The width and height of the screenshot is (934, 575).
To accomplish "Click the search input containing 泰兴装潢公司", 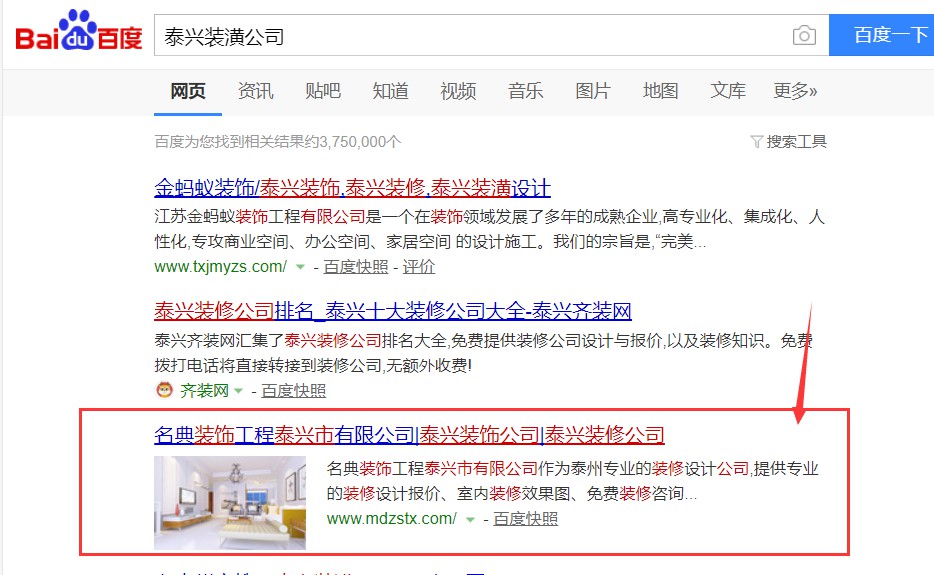I will coord(470,36).
